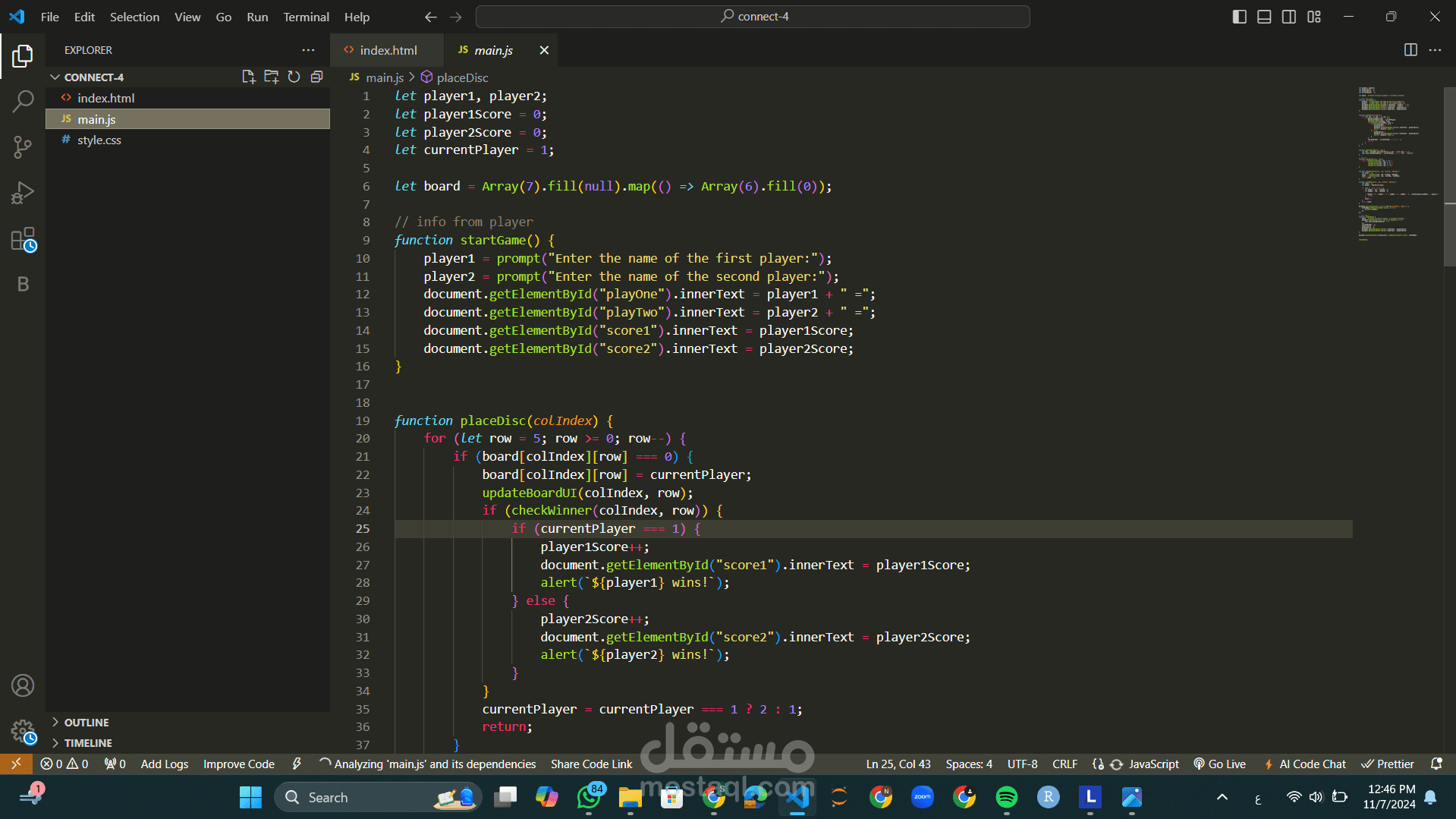Expand the TIMELINE section
Screen dimensions: 1456x819
click(87, 743)
